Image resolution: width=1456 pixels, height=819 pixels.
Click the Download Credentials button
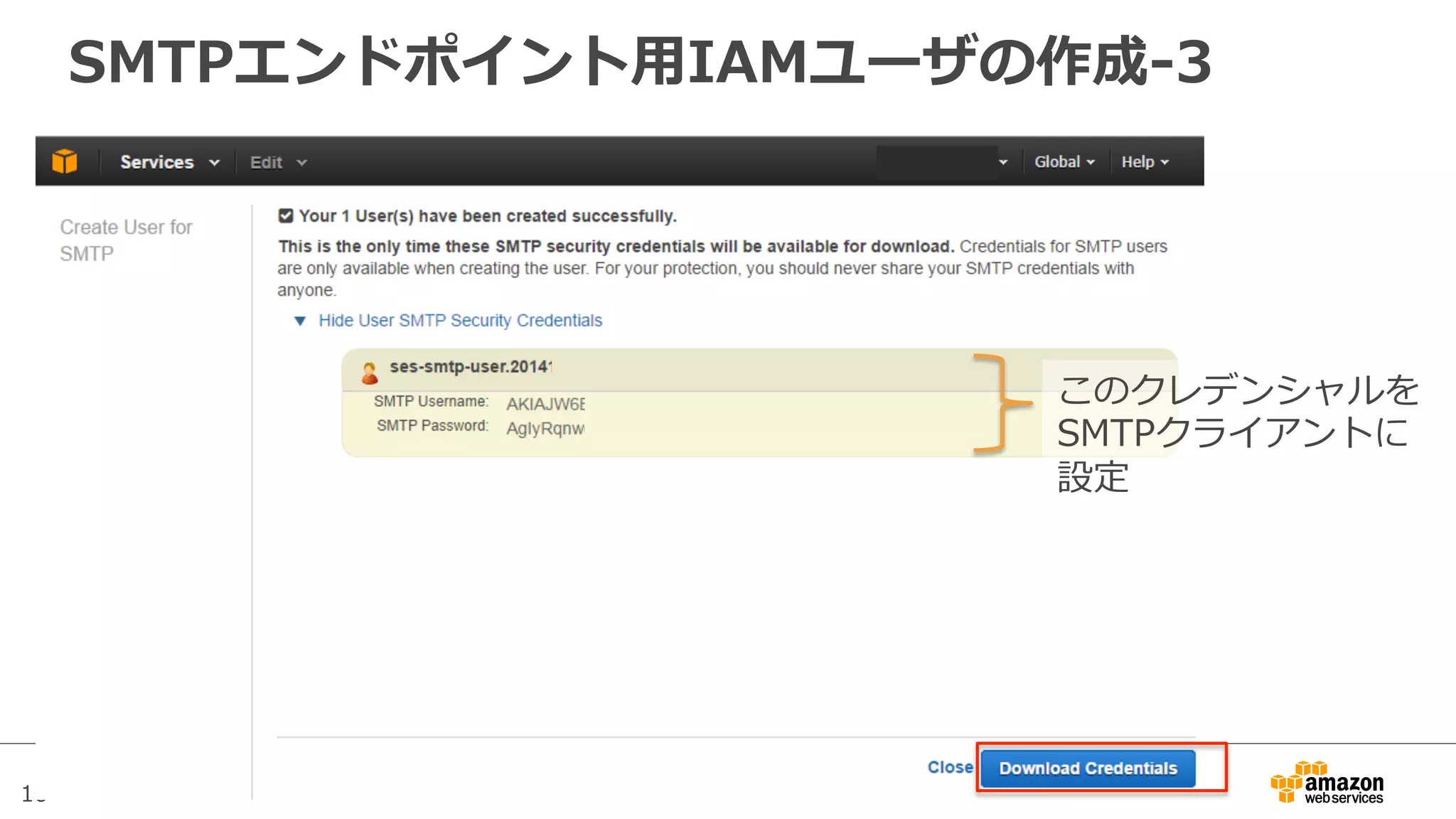pos(1088,769)
